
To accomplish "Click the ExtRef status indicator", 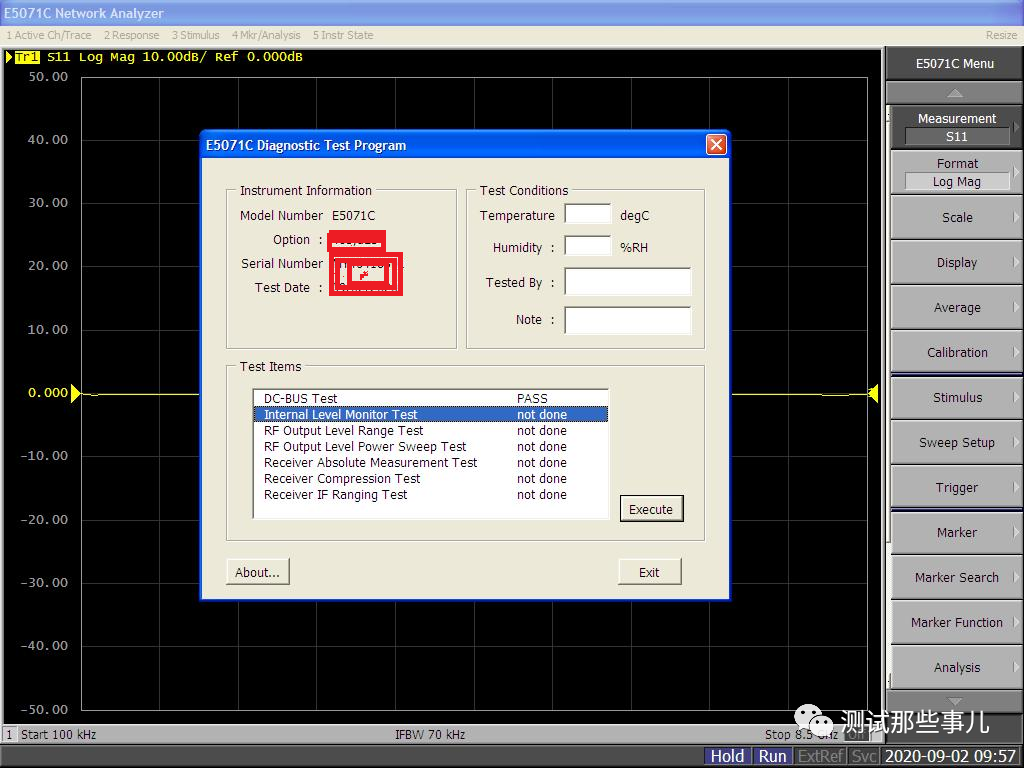I will click(821, 756).
